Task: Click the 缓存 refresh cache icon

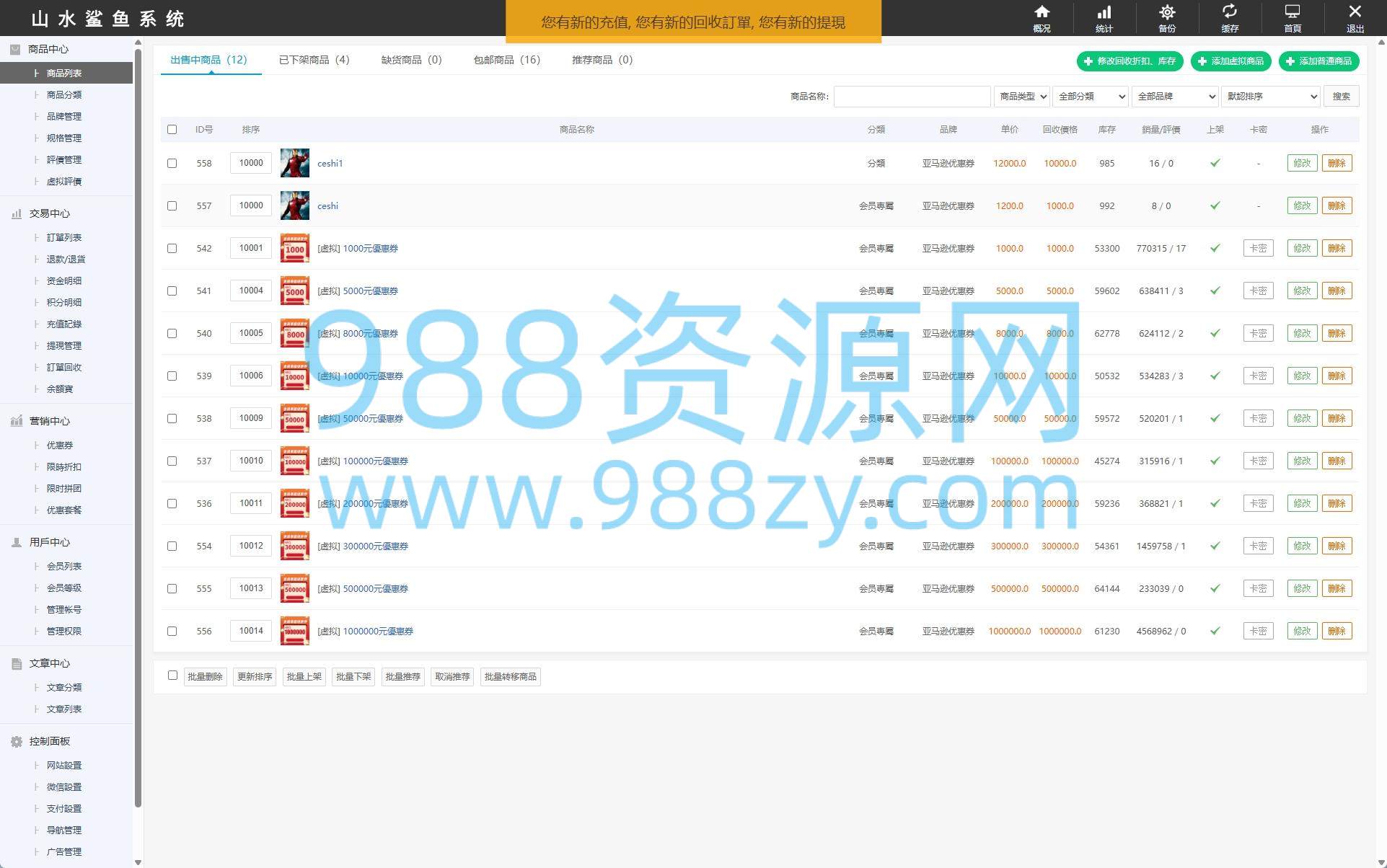Action: 1230,12
